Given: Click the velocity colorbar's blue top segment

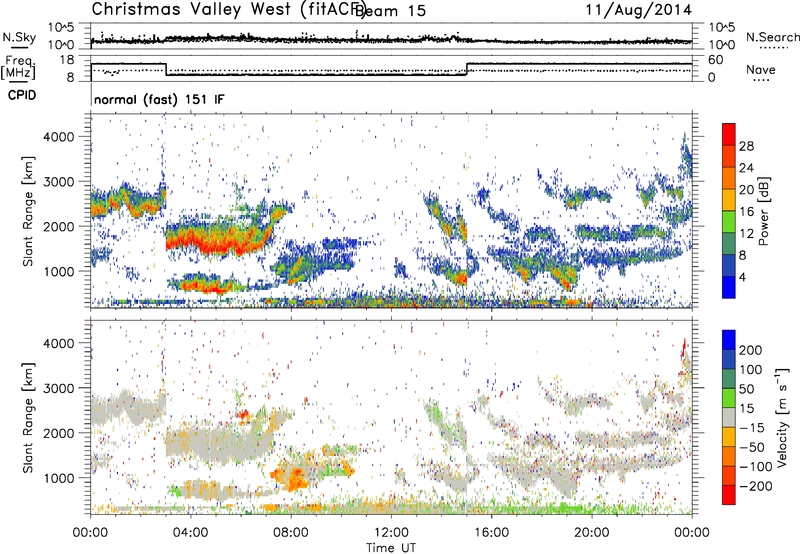Looking at the screenshot, I should (x=729, y=340).
